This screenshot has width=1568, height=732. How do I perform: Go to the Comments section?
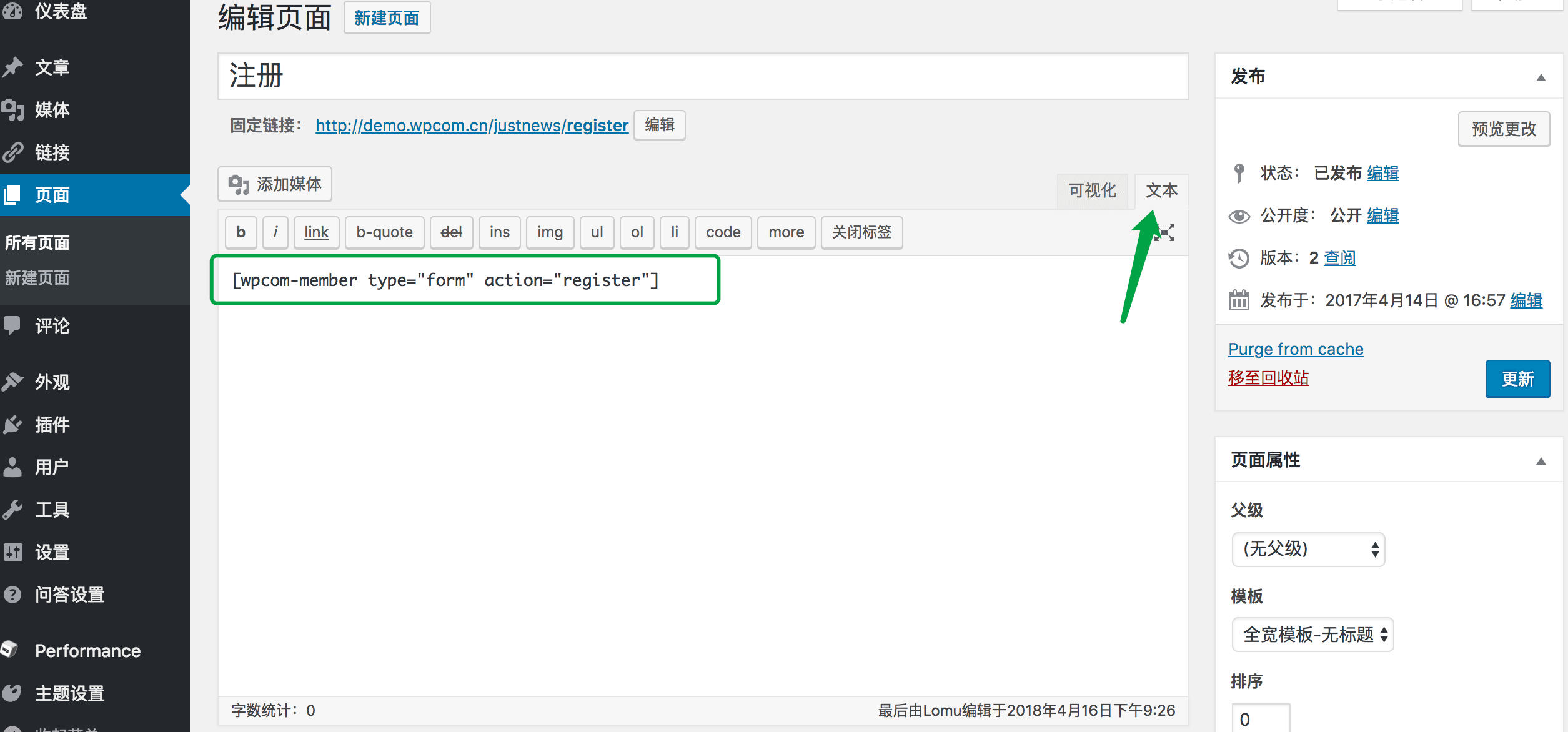pos(52,326)
